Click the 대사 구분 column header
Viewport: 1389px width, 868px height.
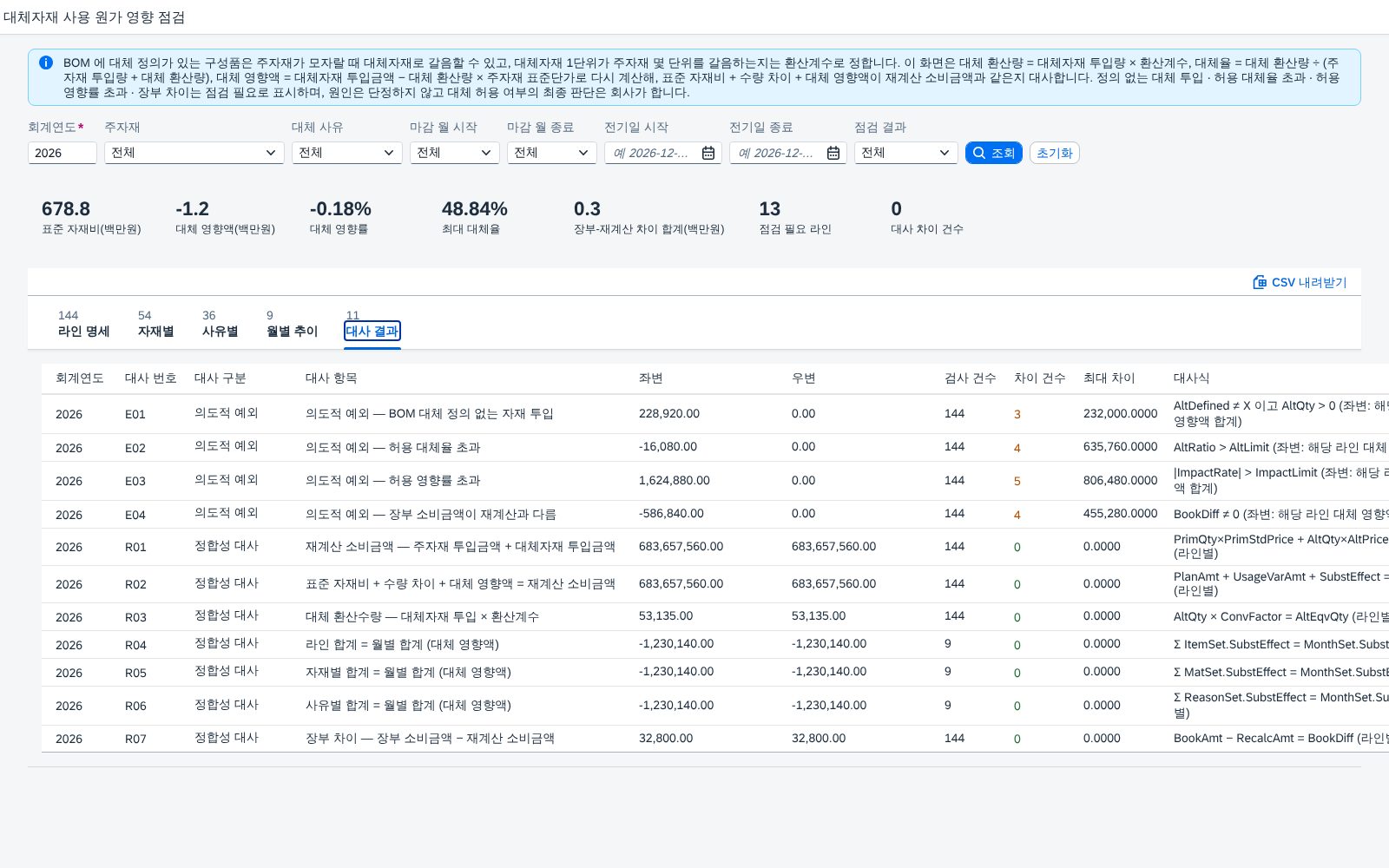click(x=221, y=378)
